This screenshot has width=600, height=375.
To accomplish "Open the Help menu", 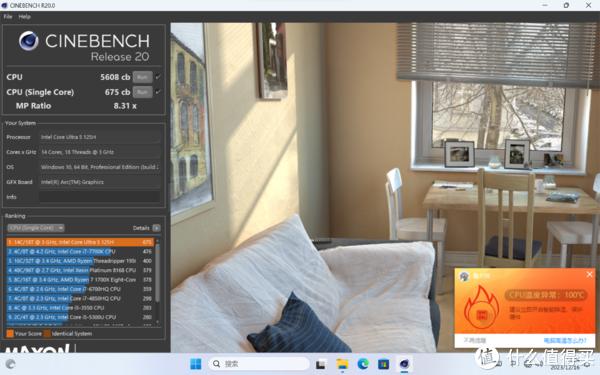I will (24, 16).
